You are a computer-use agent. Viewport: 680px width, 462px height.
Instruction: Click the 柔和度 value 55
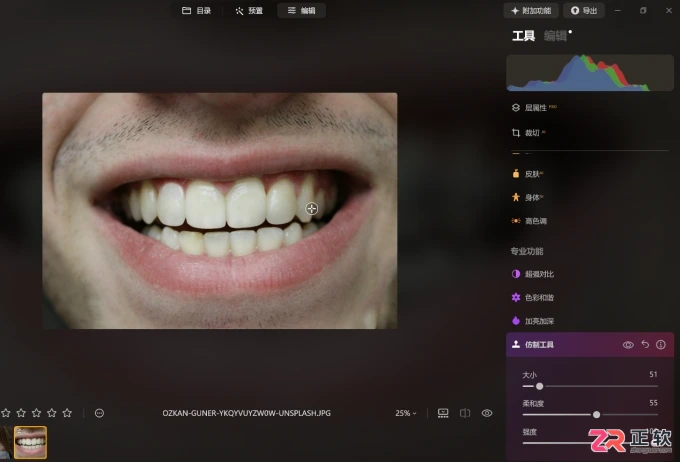[x=653, y=403]
